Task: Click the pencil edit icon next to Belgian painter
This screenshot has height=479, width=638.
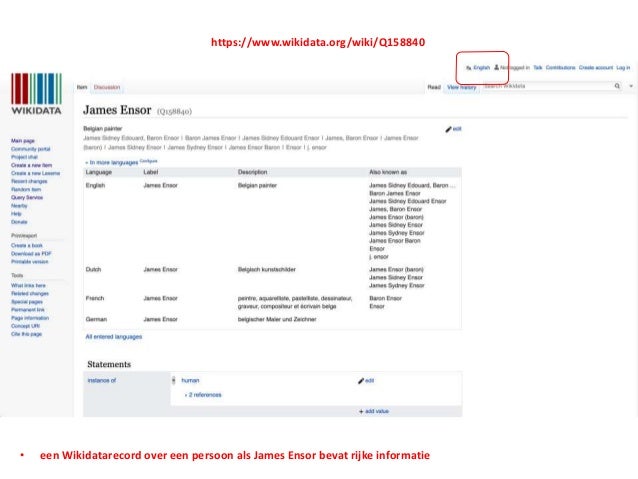Action: 448,129
